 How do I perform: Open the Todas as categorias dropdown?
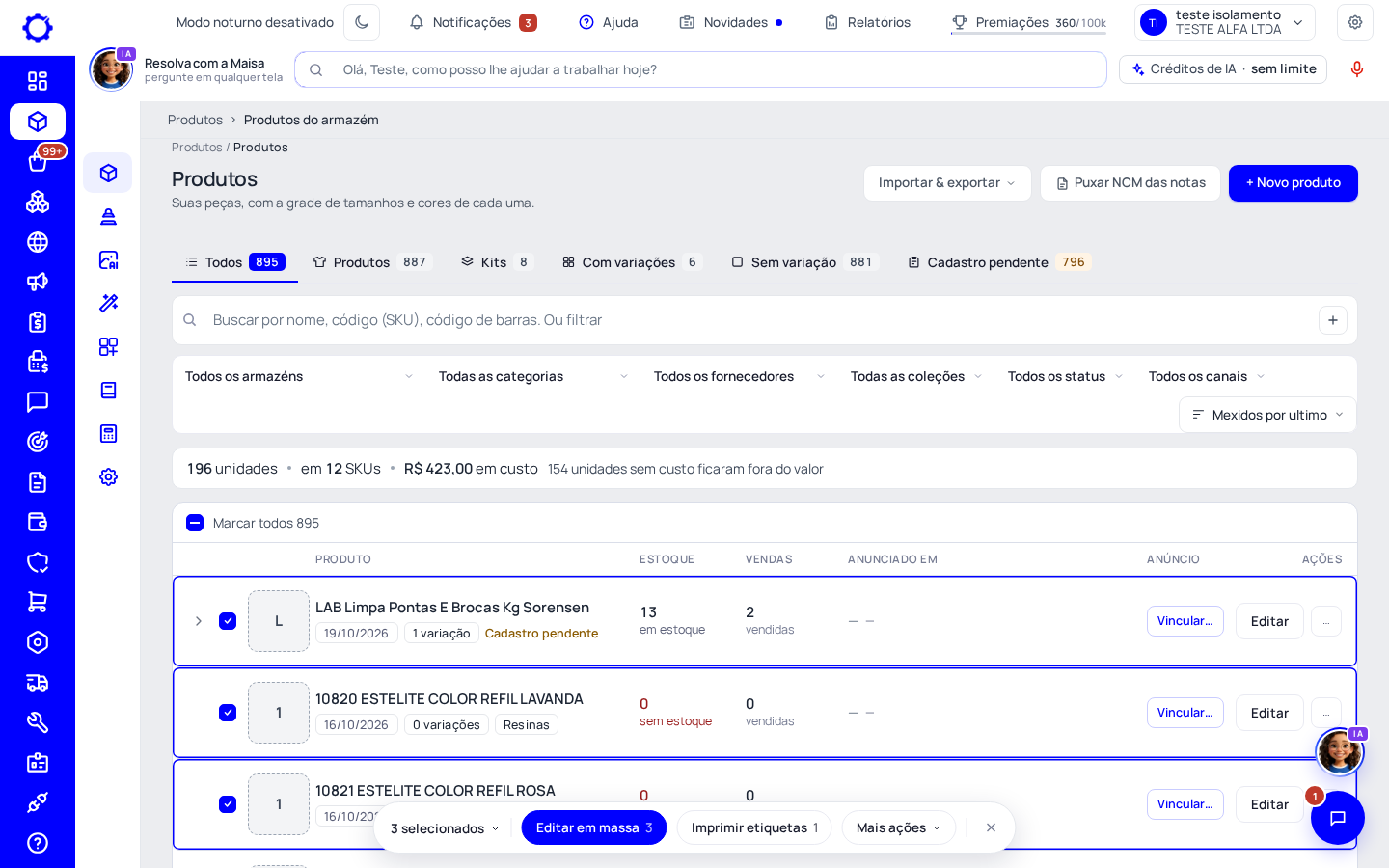[x=533, y=376]
